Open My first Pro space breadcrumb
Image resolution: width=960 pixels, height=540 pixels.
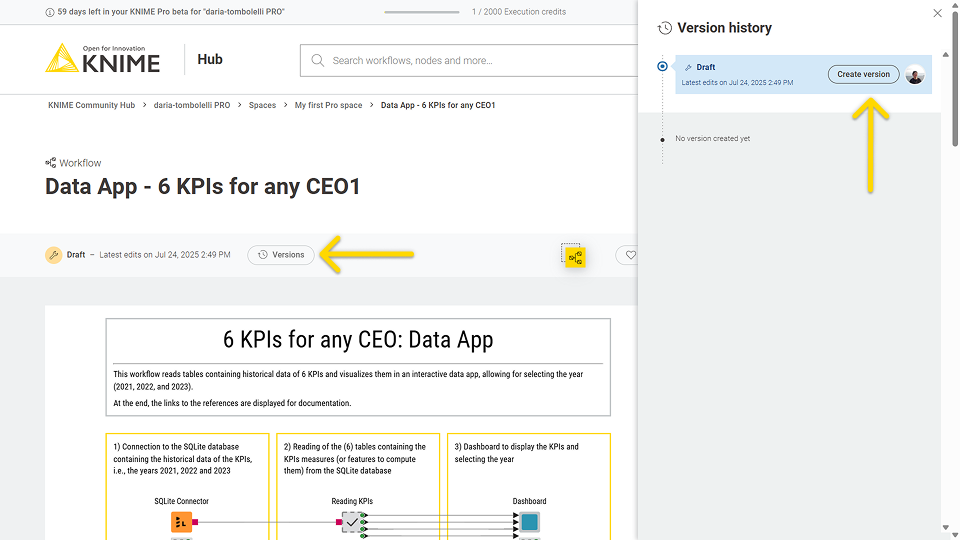328,105
